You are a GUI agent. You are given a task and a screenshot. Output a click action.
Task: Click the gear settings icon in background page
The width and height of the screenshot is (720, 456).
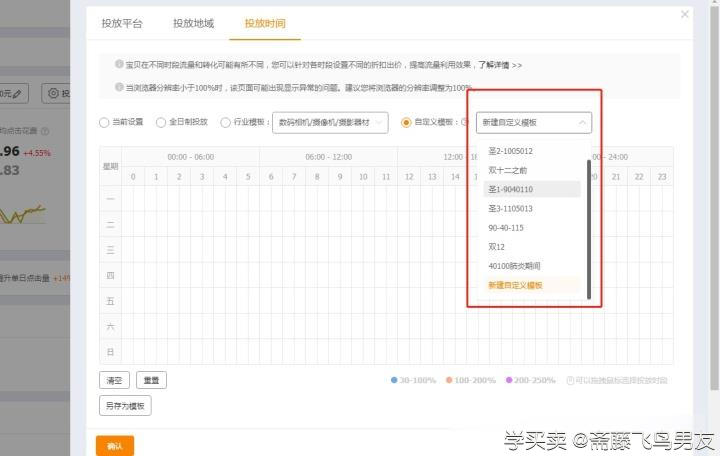tap(53, 93)
